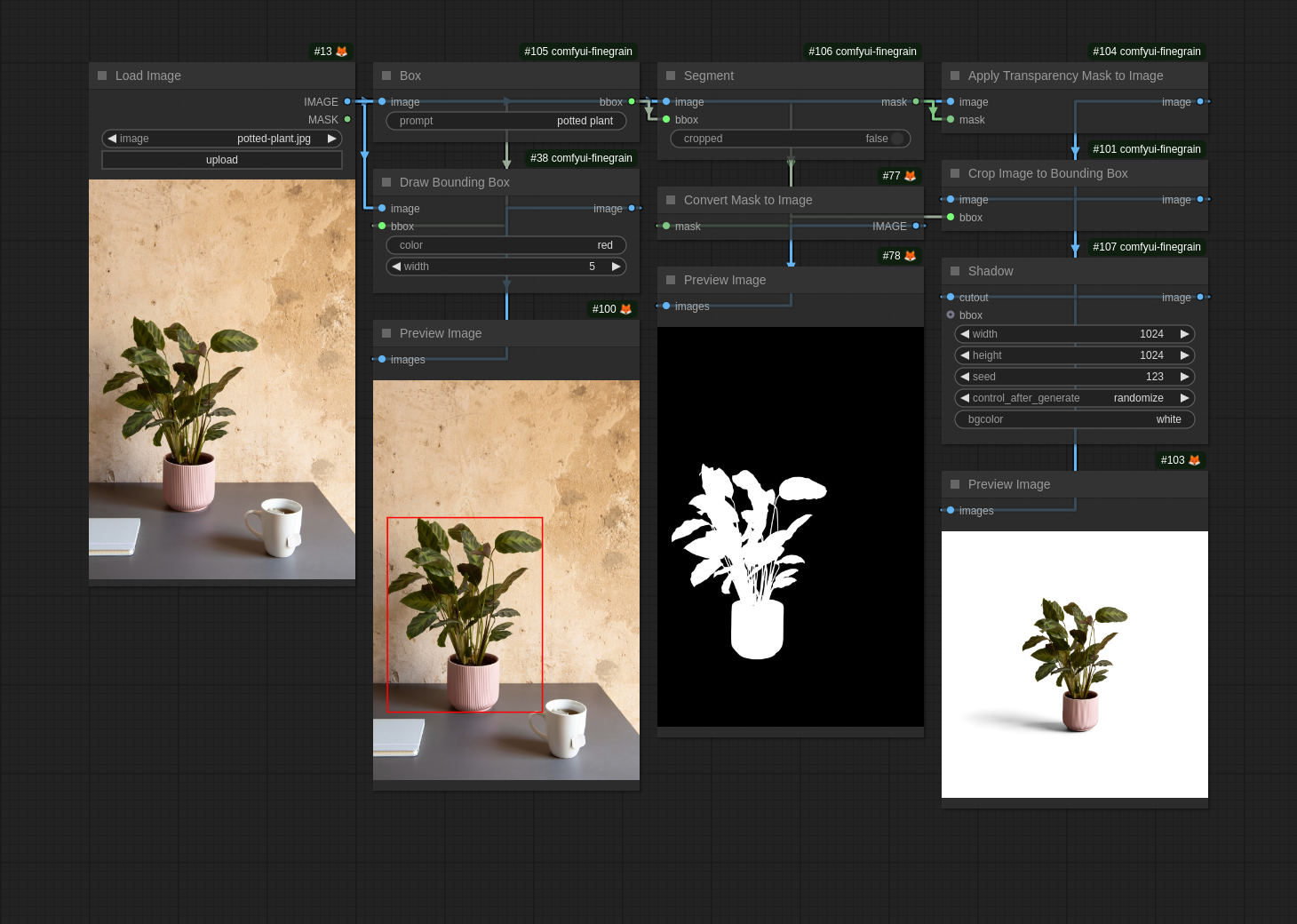Collapse the Load Image node via its square icon
The width and height of the screenshot is (1297, 924).
pyautogui.click(x=102, y=76)
